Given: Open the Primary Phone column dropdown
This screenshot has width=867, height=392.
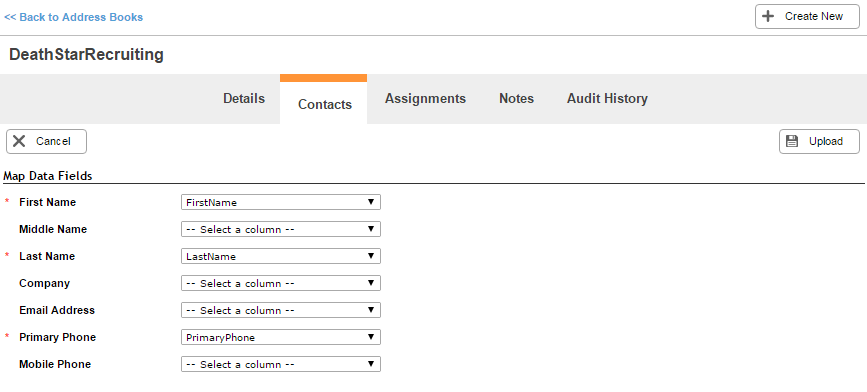Looking at the screenshot, I should 281,337.
